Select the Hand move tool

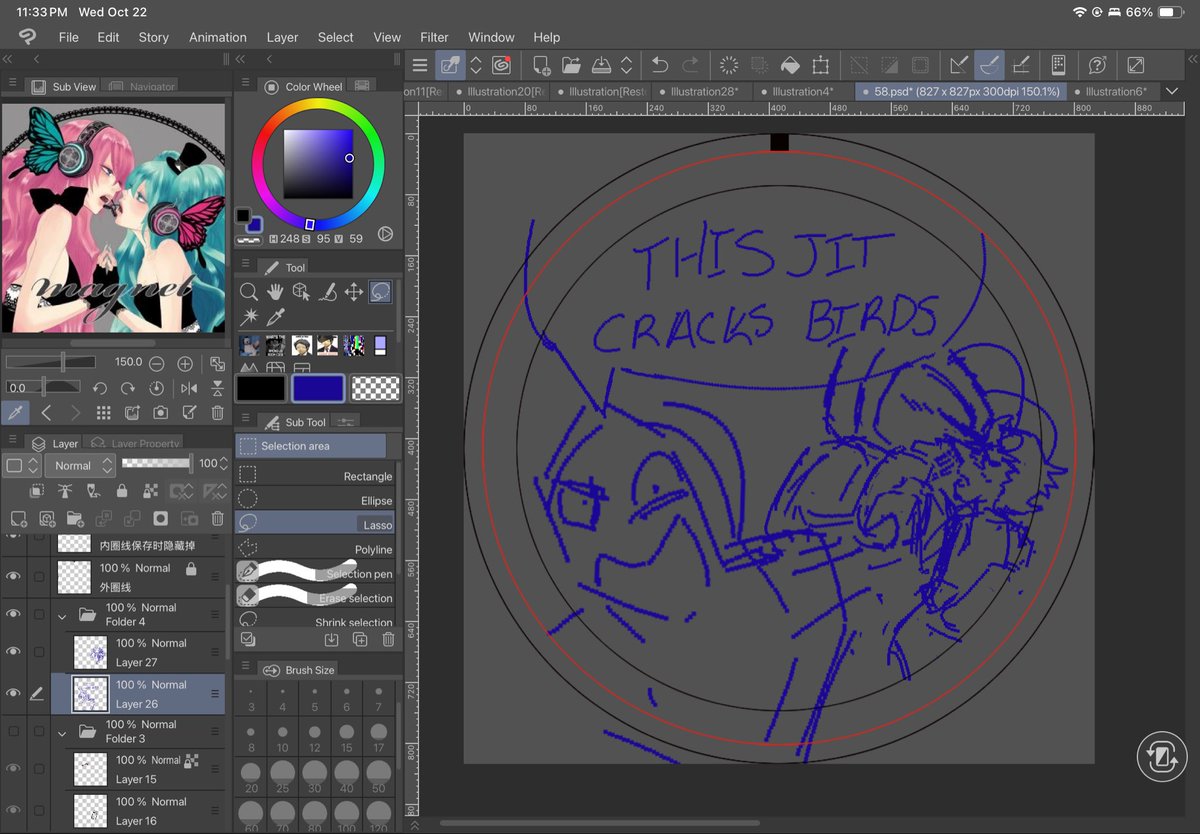click(x=275, y=292)
